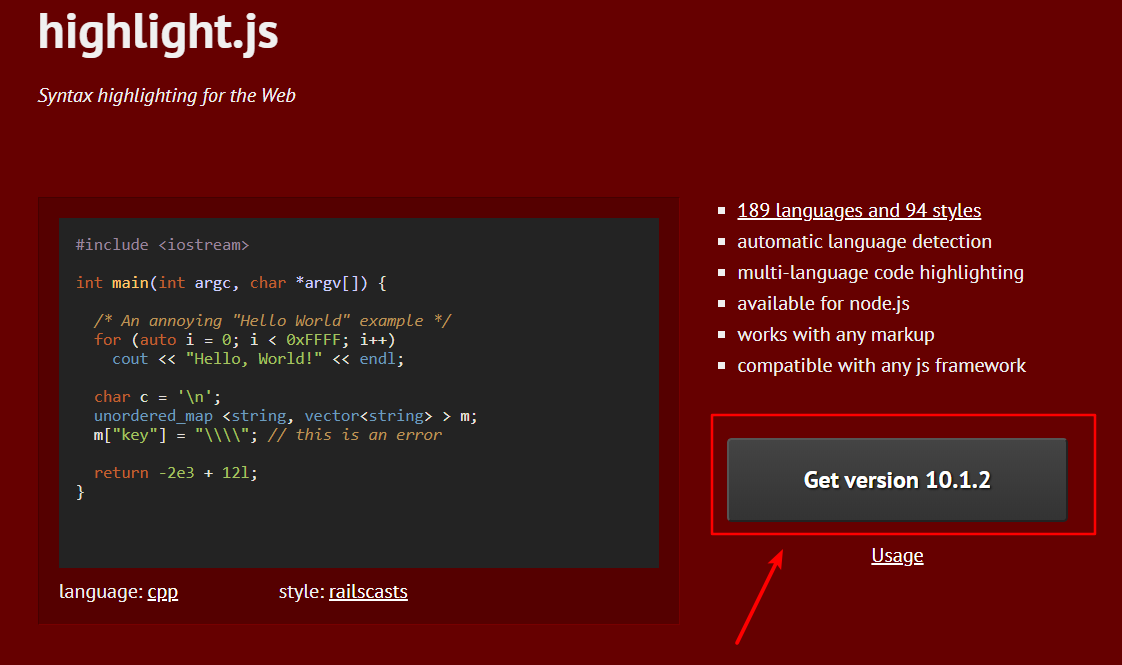Click the Syntax highlighting for the Web tagline
Screen dimensions: 1122x665
point(167,95)
